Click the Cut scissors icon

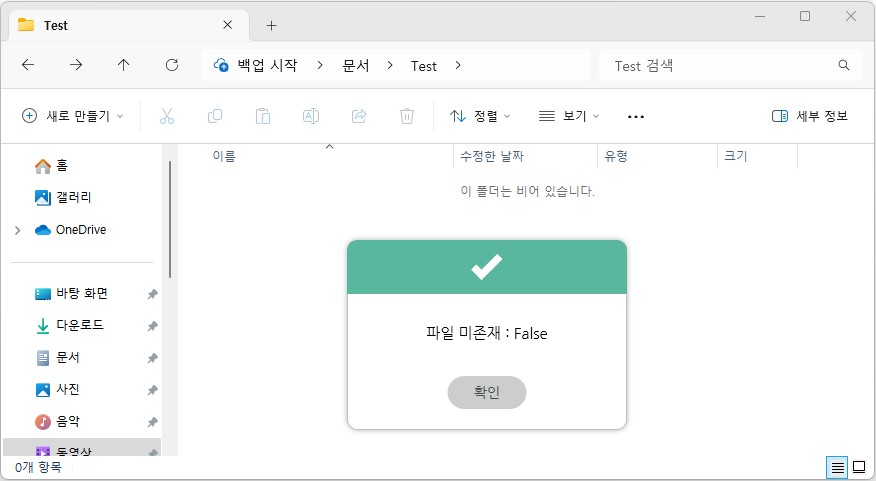point(167,116)
